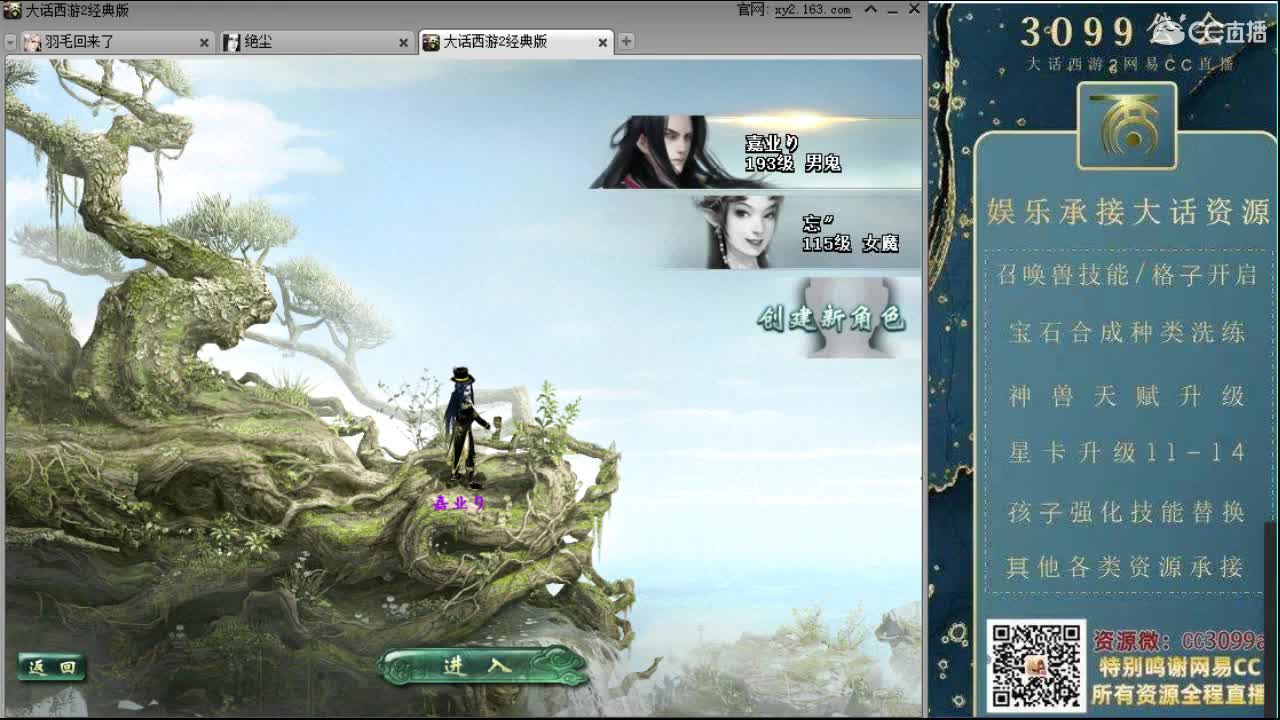Collapse window with the up-arrow title icon
This screenshot has width=1280, height=720.
870,10
